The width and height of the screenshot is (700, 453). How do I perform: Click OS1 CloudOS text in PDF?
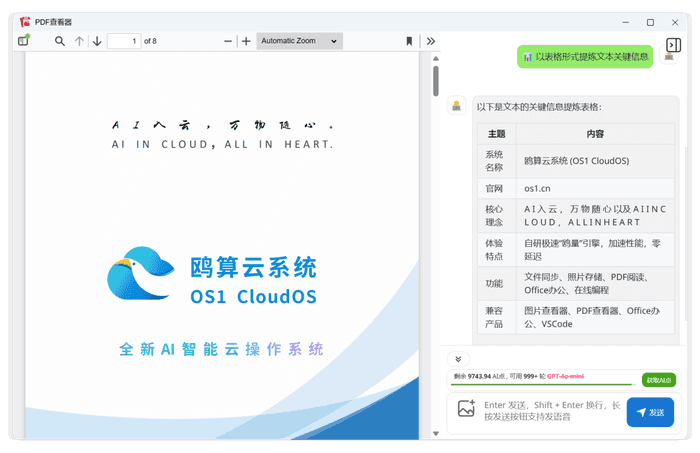(254, 297)
